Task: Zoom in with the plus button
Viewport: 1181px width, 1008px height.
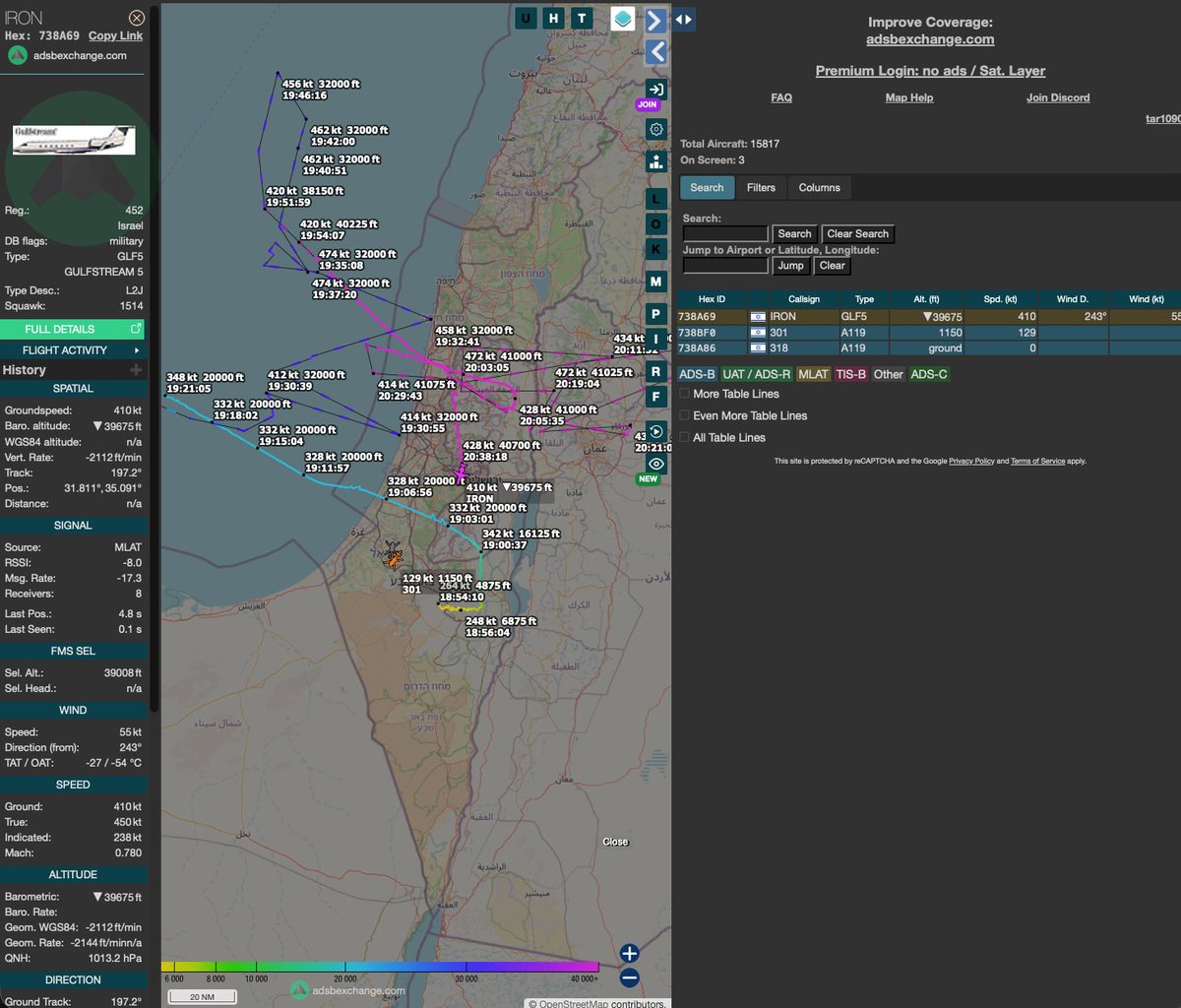Action: [630, 953]
